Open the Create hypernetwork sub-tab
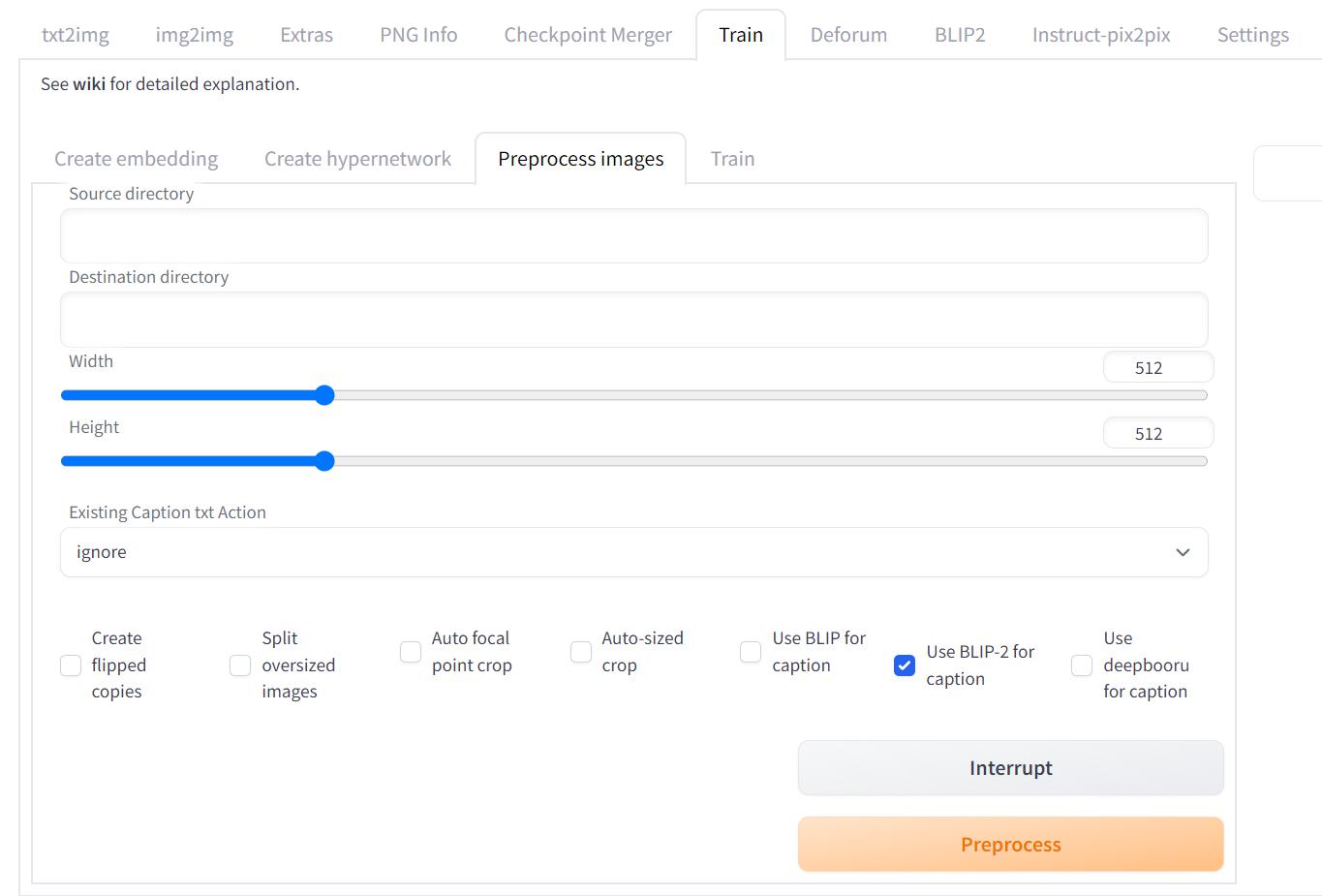1322x896 pixels. 357,158
